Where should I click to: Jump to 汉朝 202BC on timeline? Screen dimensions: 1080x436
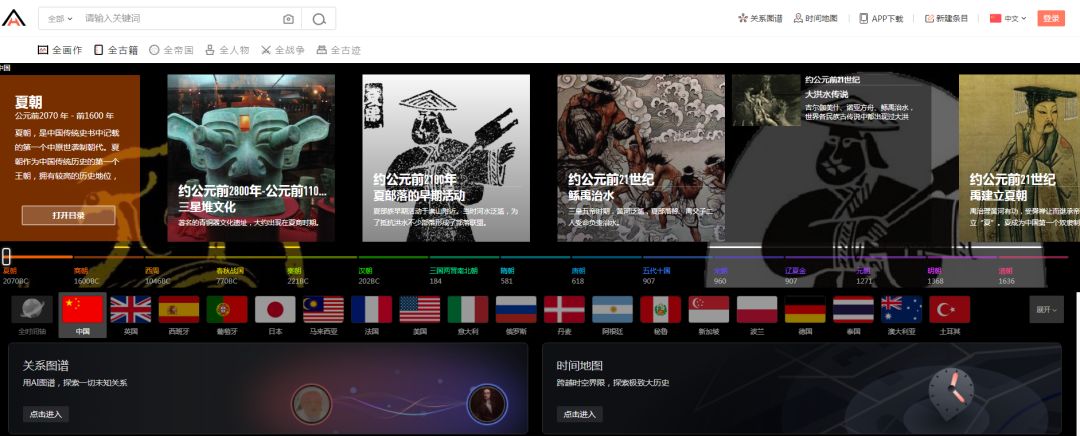[370, 276]
